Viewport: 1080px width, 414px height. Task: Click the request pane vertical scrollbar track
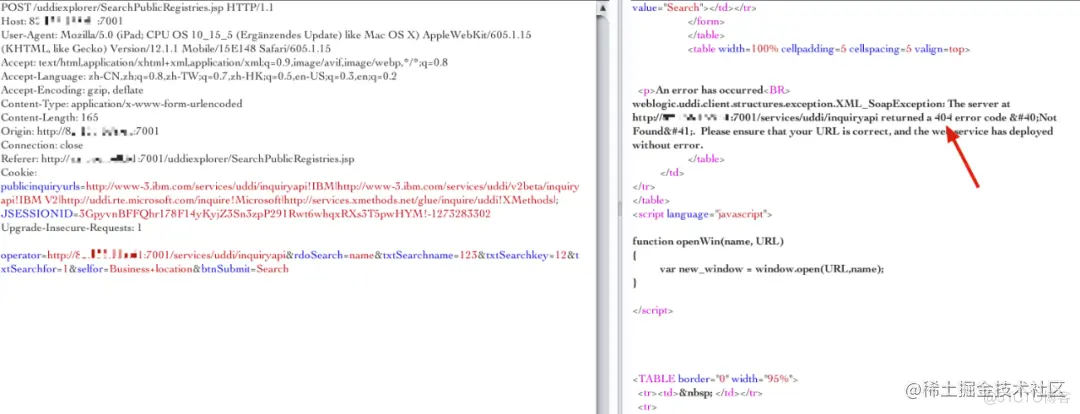click(x=603, y=214)
